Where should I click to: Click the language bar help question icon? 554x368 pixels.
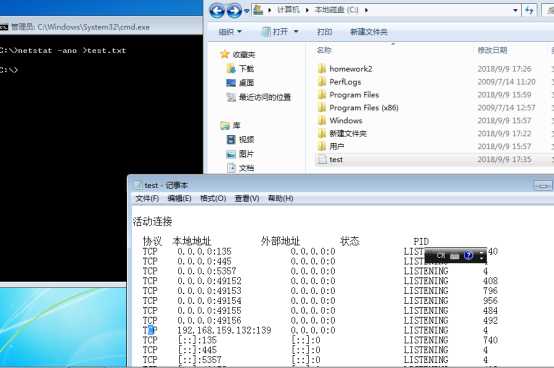(468, 255)
